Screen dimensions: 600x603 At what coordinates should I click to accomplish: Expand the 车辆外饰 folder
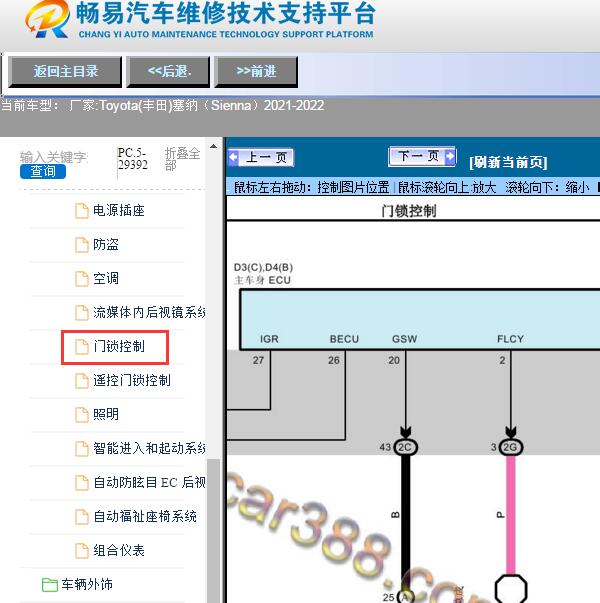(x=87, y=584)
